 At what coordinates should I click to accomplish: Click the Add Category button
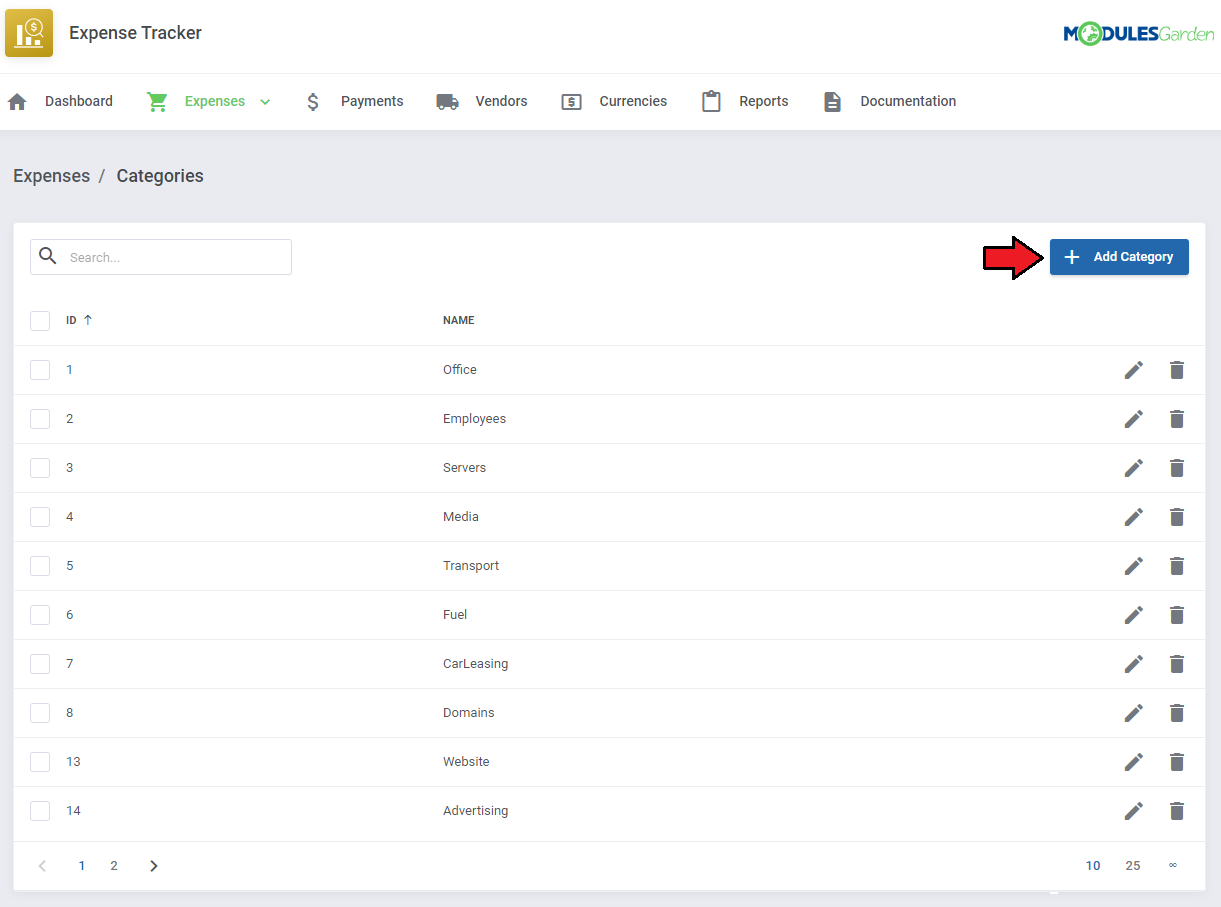pos(1119,257)
